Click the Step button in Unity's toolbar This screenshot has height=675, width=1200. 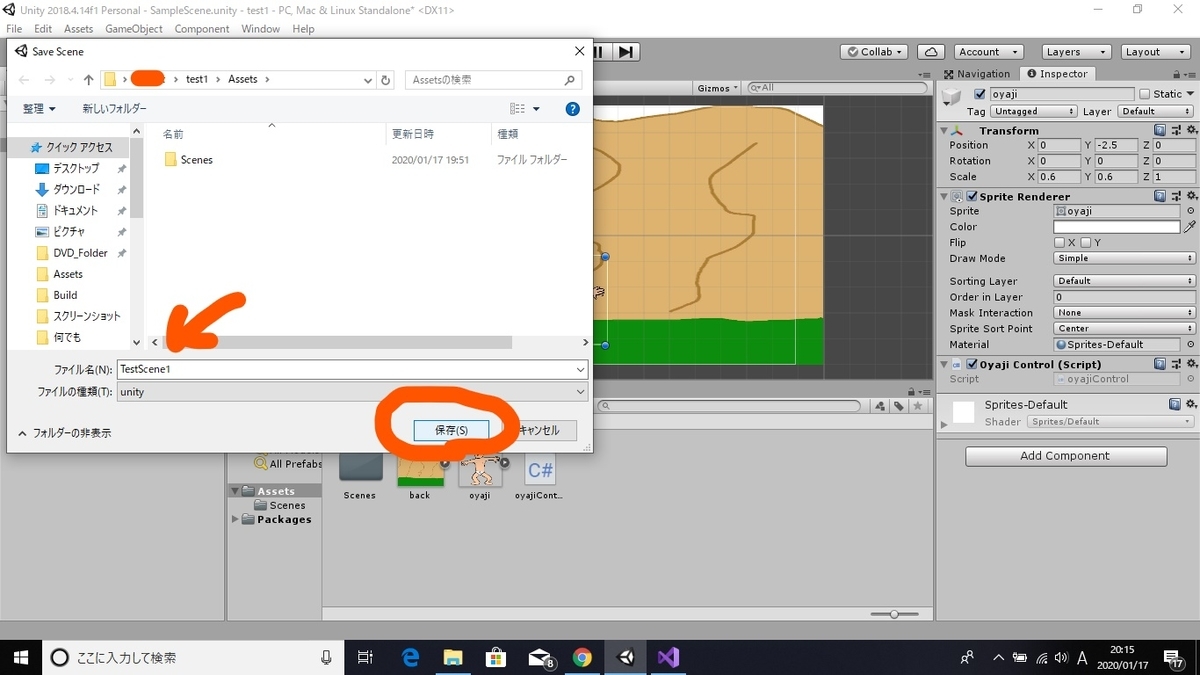(626, 52)
